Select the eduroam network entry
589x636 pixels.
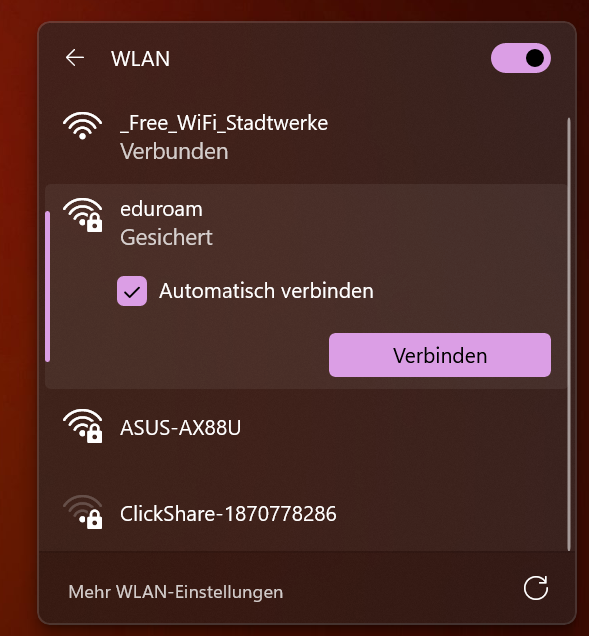pos(306,222)
